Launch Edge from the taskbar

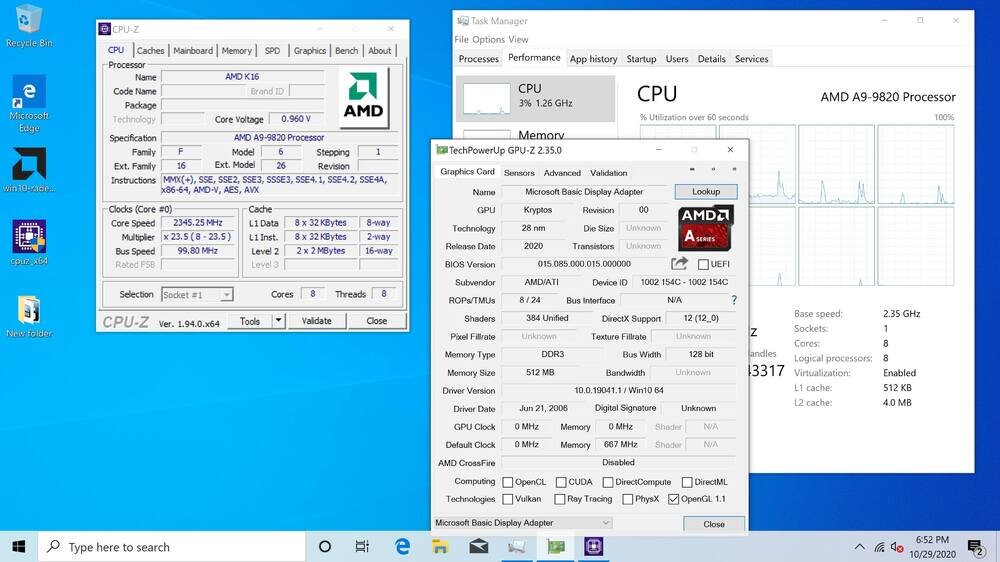(x=402, y=547)
